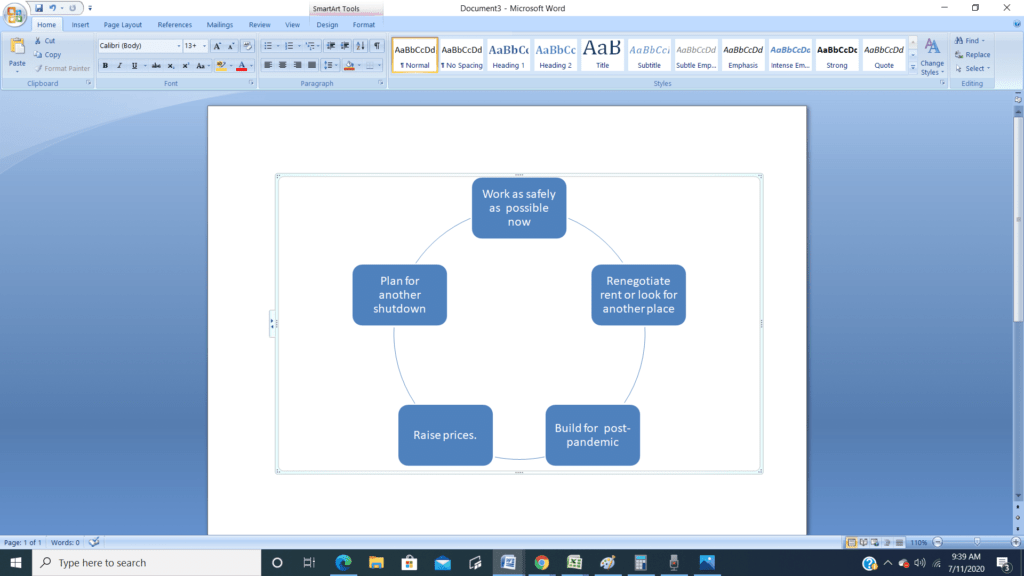Click the Sort icon in Paragraph group

361,46
